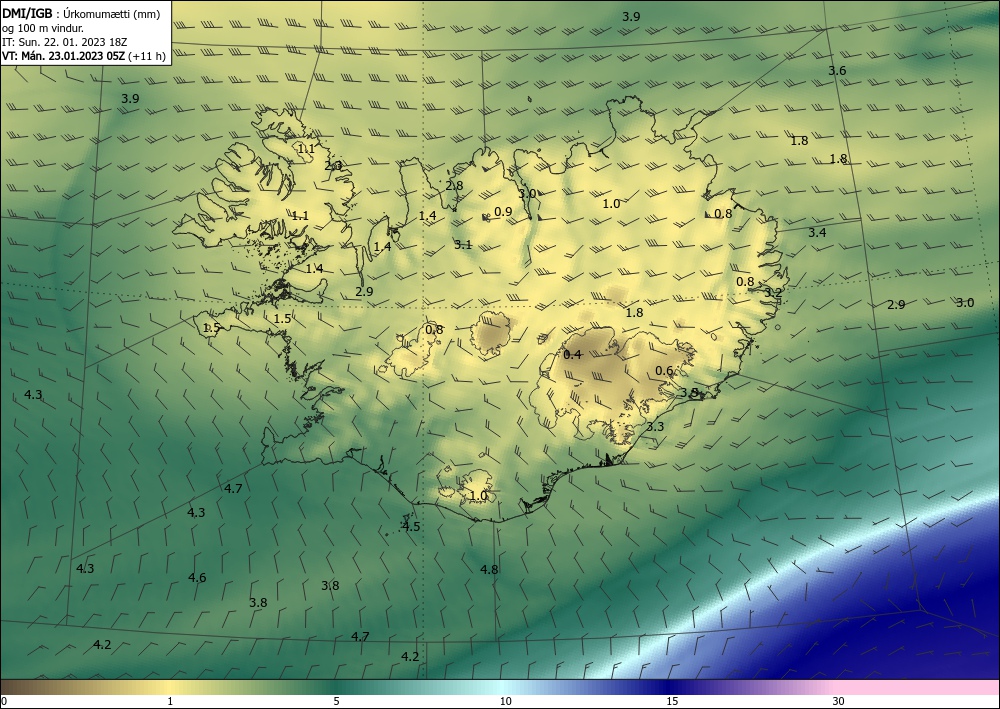Click the 3.1 value on the map
Viewport: 1000px width, 709px height.
click(x=463, y=244)
